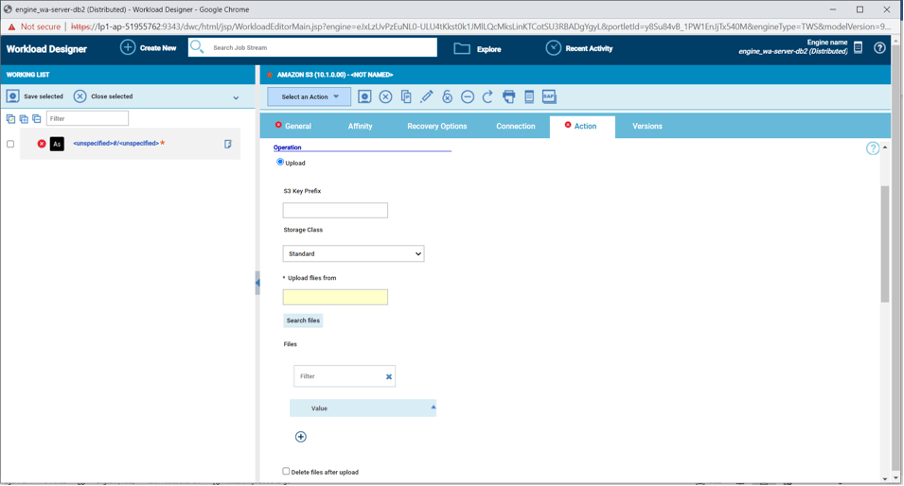The height and width of the screenshot is (486, 904).
Task: Open the Select an Action dropdown
Action: point(309,97)
